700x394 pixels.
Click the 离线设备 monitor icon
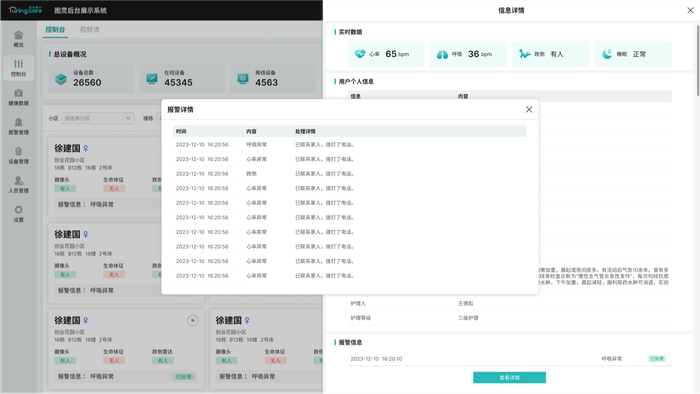tap(243, 79)
